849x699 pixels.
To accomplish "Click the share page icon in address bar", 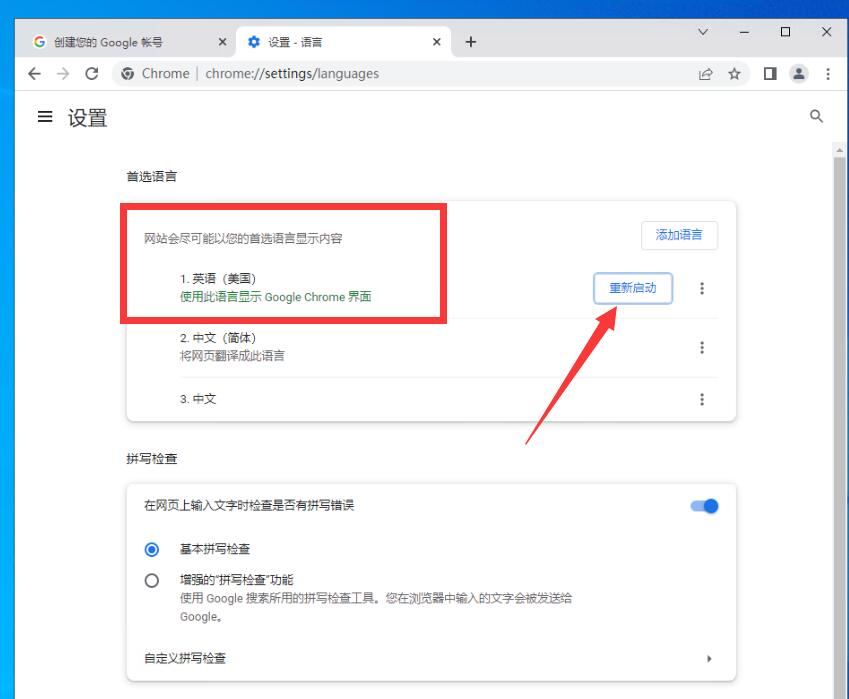I will pos(706,74).
